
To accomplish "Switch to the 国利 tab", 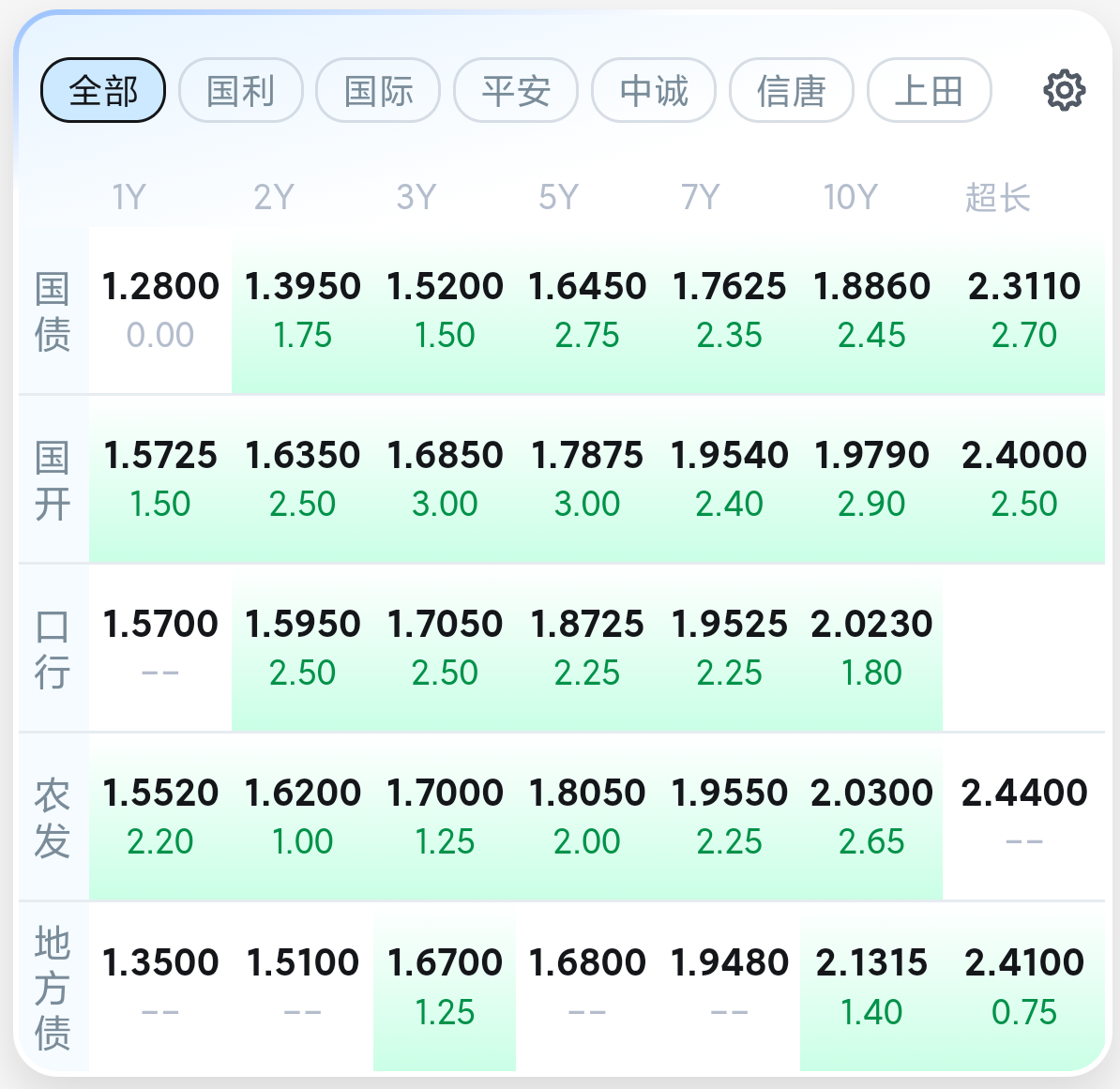I will pyautogui.click(x=241, y=91).
